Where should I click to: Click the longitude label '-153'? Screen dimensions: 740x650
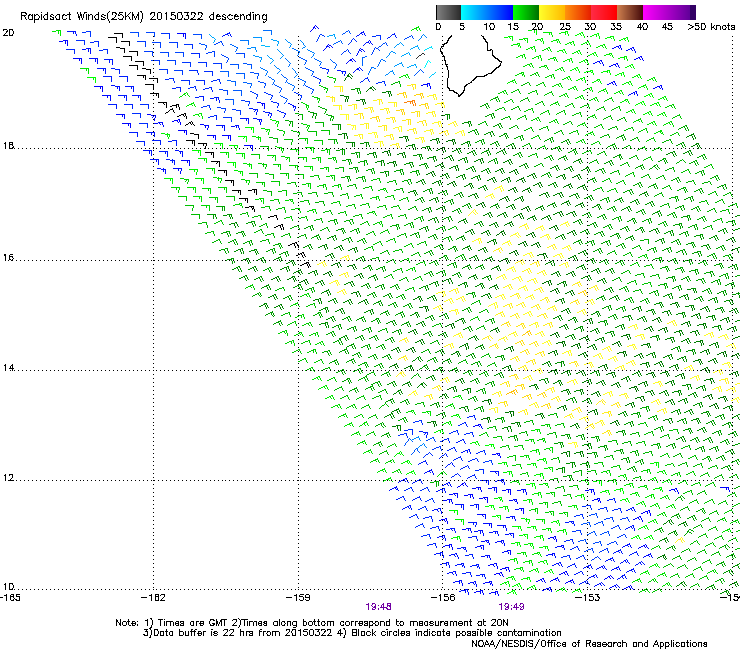[588, 597]
